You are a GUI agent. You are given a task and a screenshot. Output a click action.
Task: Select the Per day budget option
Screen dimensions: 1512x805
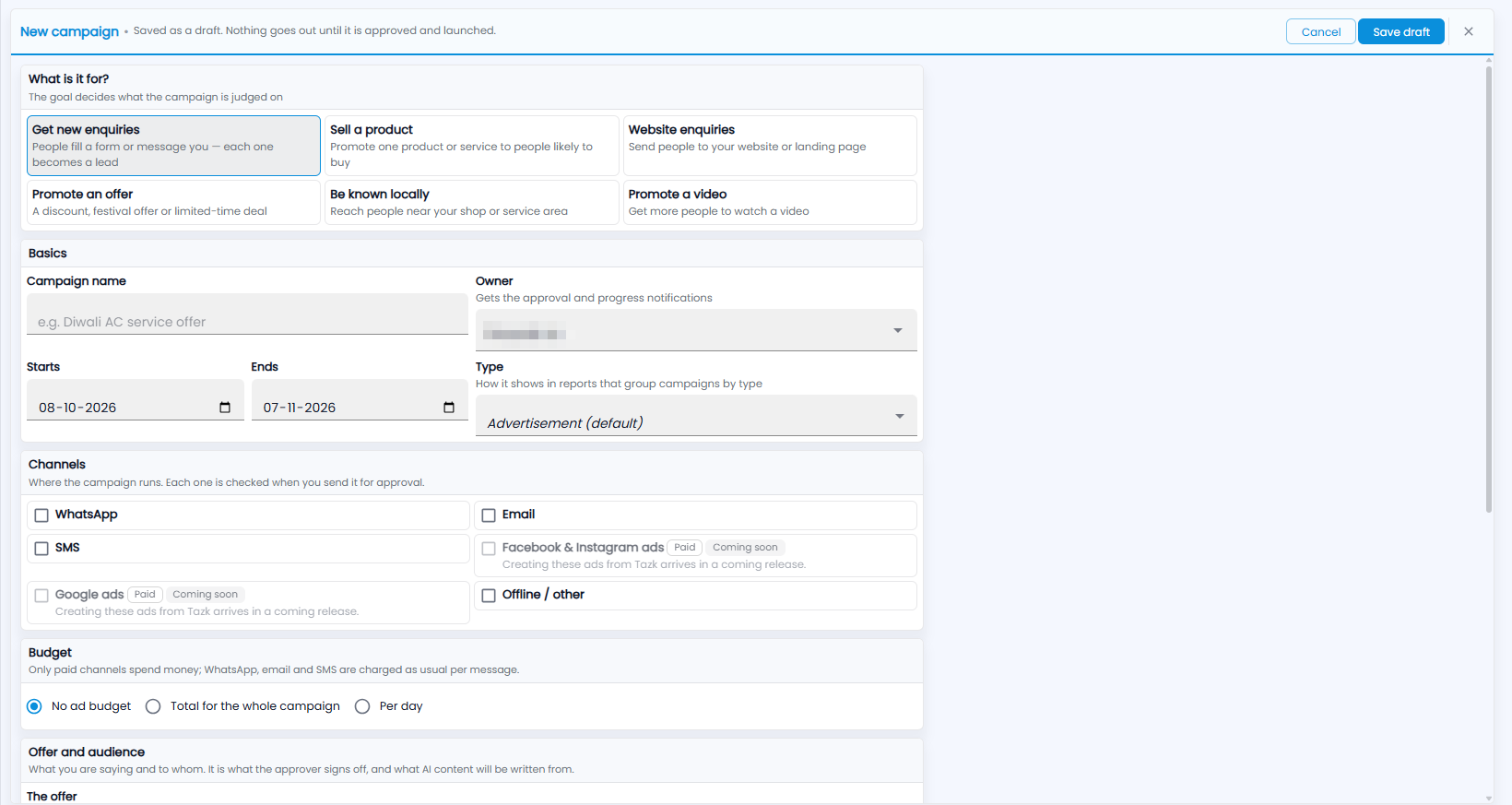(x=362, y=706)
